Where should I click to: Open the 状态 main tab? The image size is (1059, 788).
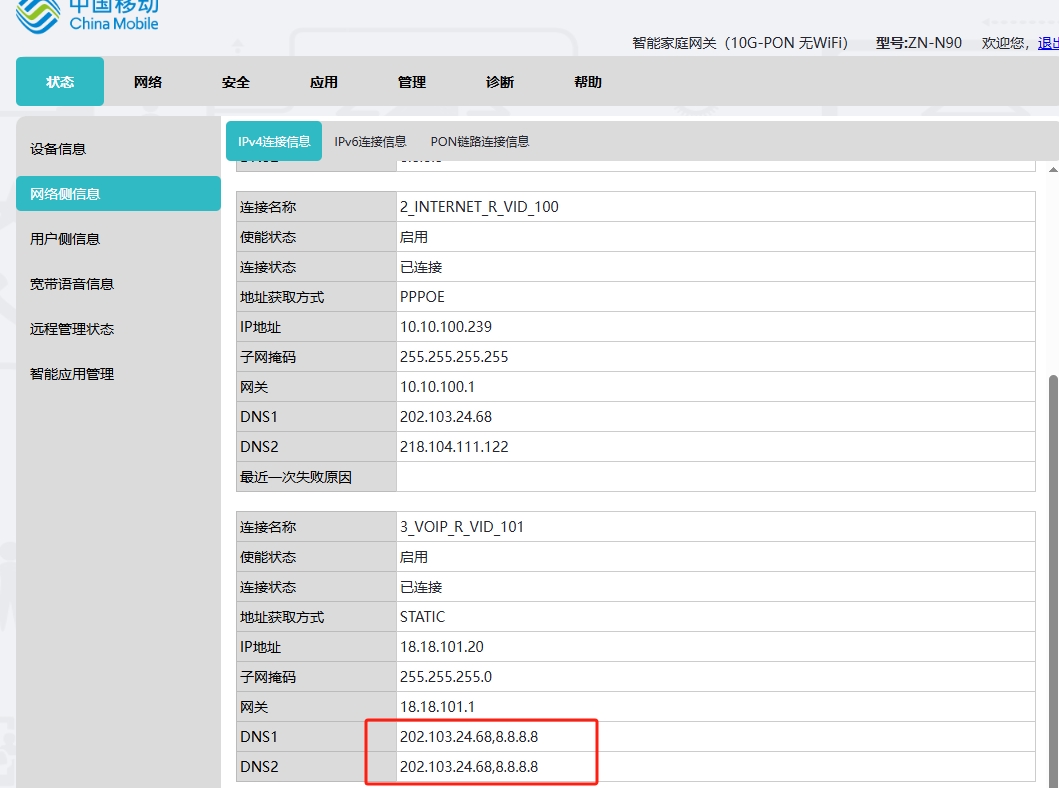click(x=60, y=82)
